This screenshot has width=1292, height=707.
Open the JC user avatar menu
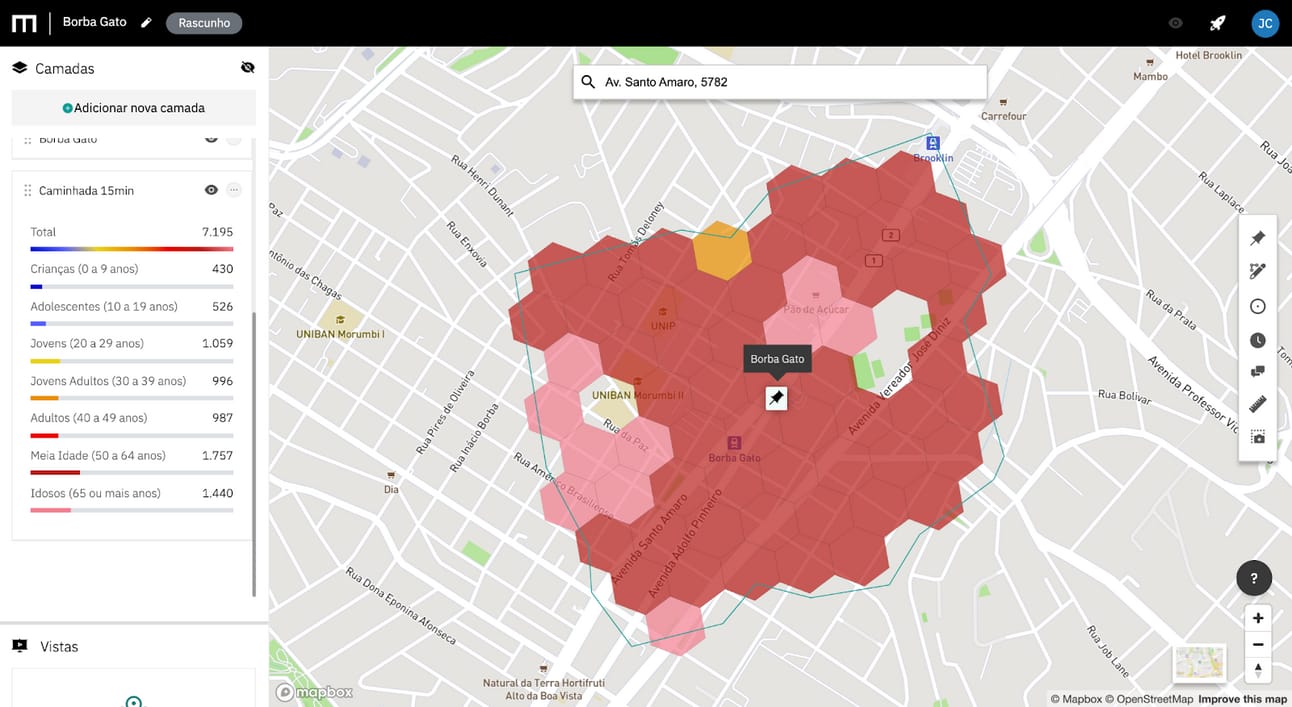pos(1265,23)
